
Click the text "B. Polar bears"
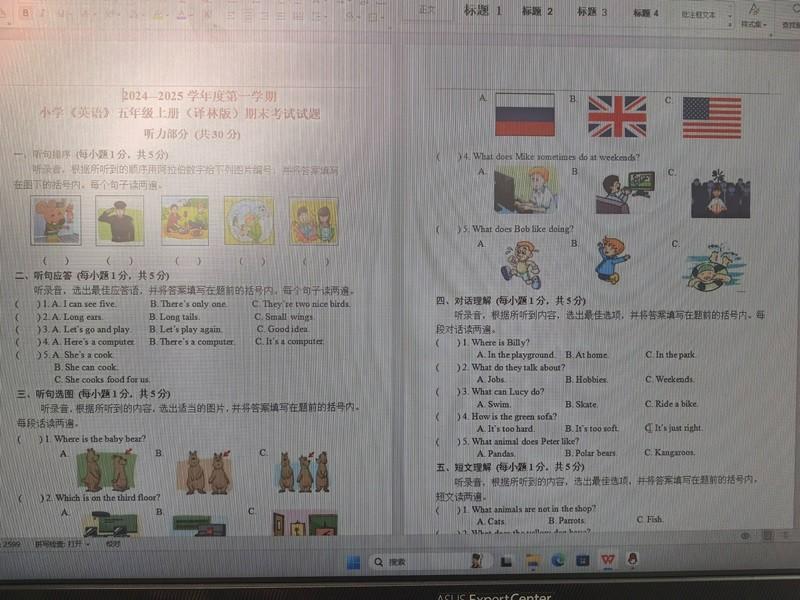click(591, 453)
